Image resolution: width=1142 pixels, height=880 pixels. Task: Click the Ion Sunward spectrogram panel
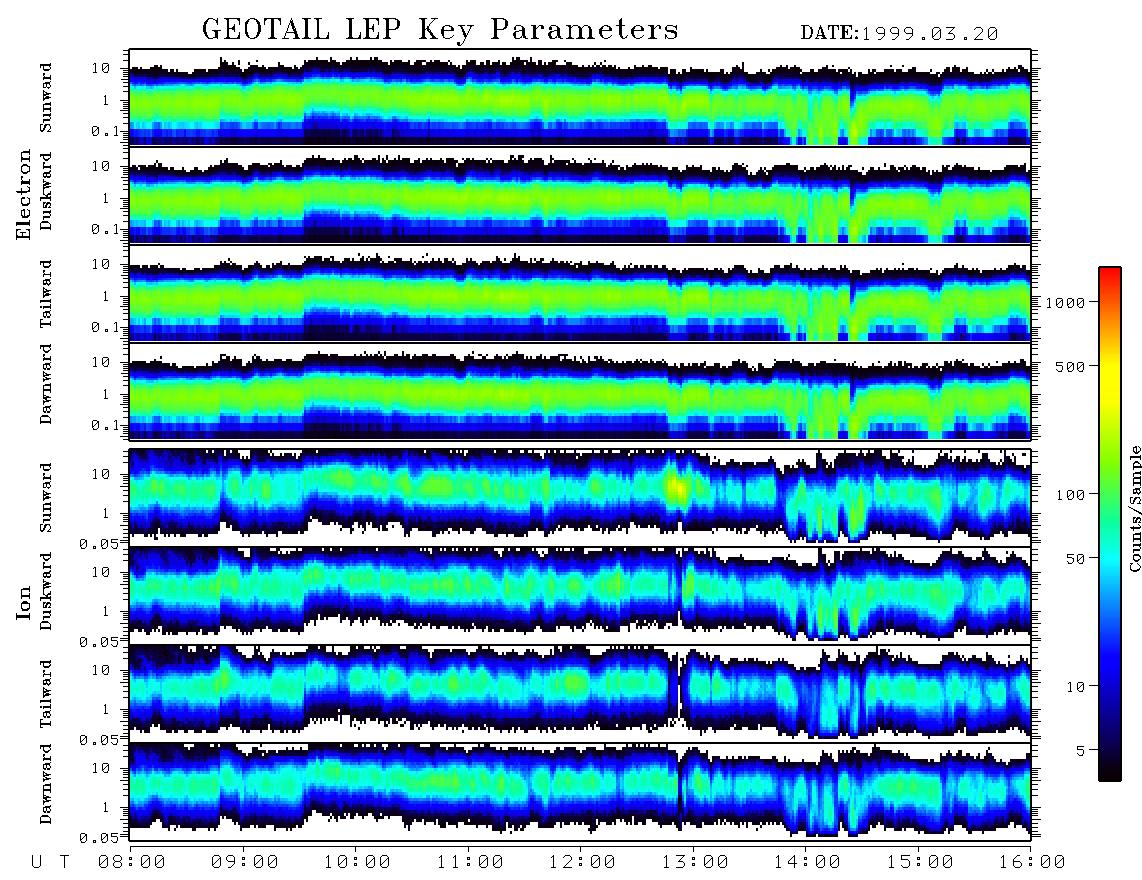coord(580,497)
